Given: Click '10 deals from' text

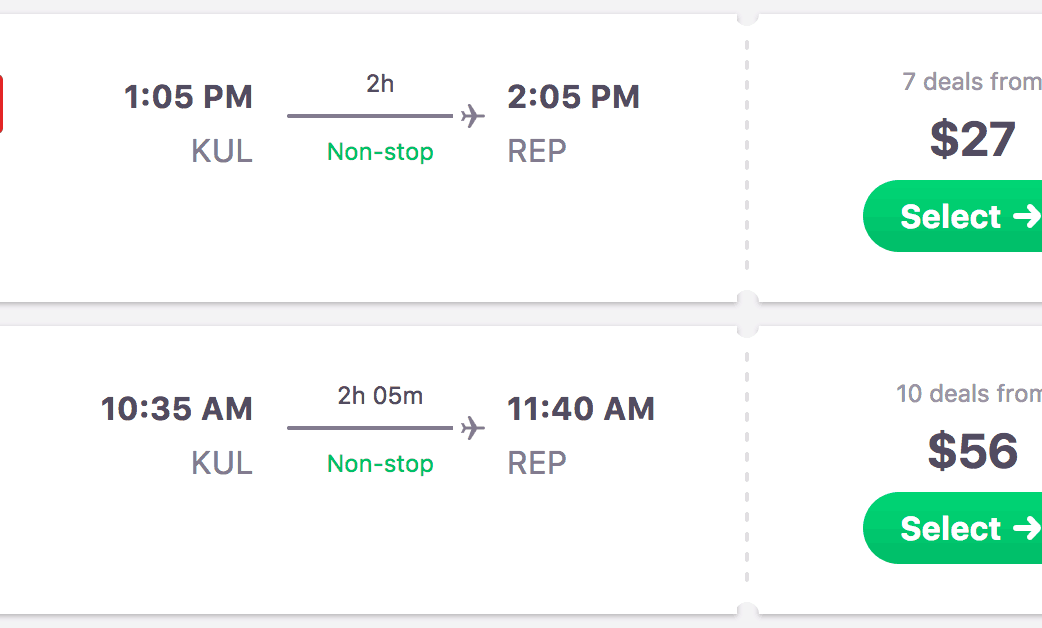Looking at the screenshot, I should (968, 394).
